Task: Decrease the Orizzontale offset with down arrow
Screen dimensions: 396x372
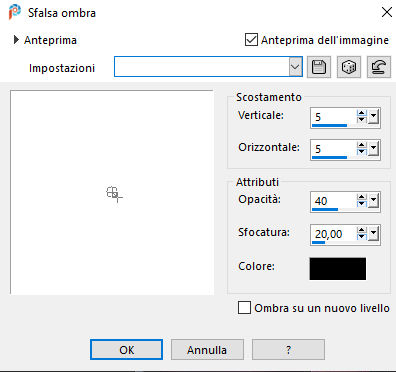Action: coord(361,152)
